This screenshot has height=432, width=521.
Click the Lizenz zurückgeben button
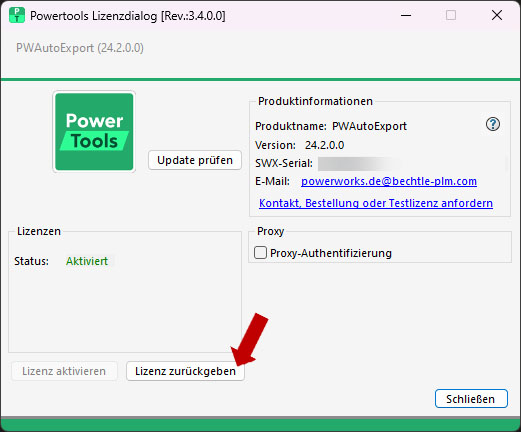pyautogui.click(x=185, y=371)
